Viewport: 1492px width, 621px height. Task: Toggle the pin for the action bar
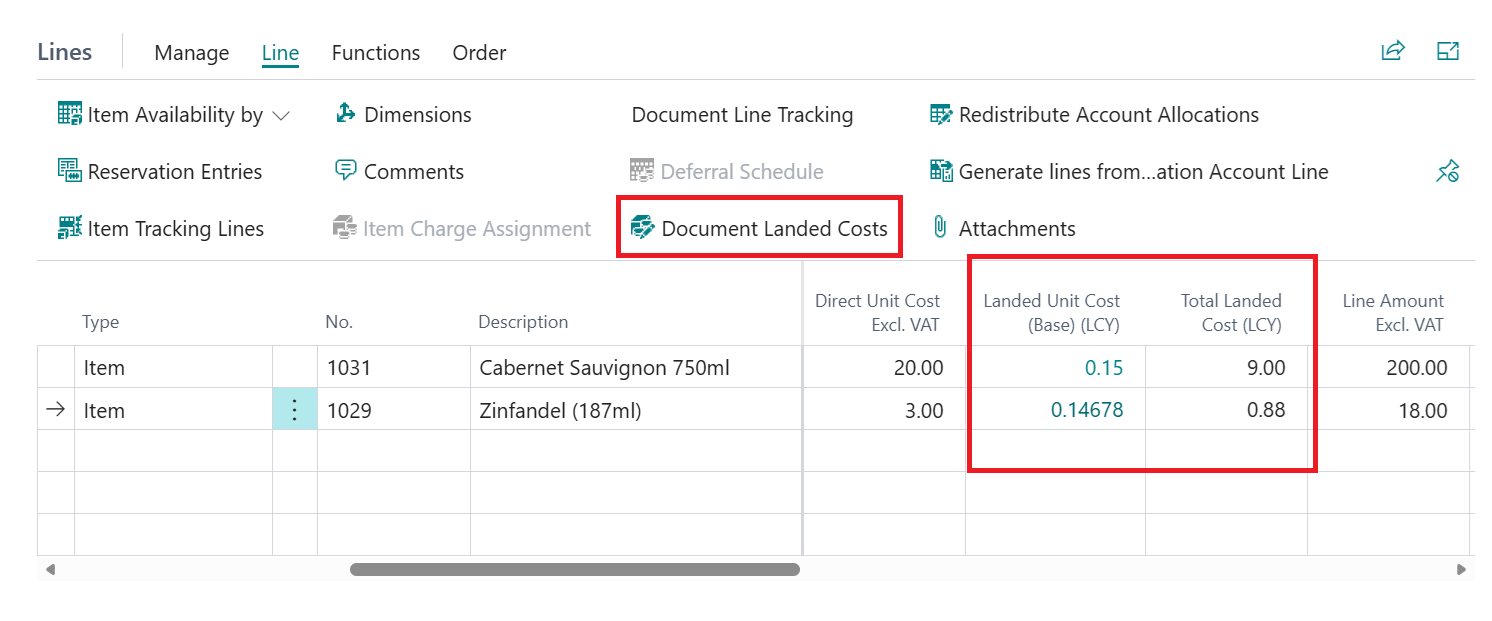click(x=1447, y=172)
